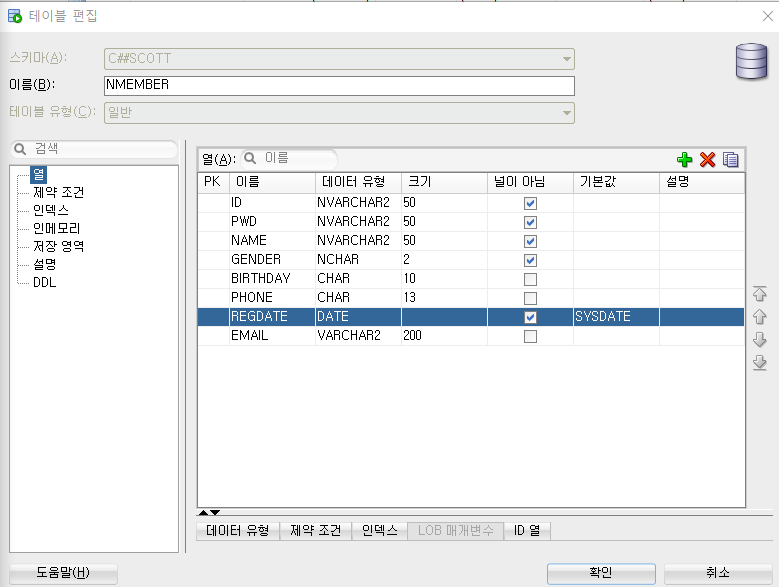Click the size 13 cell of PHONE
The height and width of the screenshot is (587, 779).
coord(444,298)
